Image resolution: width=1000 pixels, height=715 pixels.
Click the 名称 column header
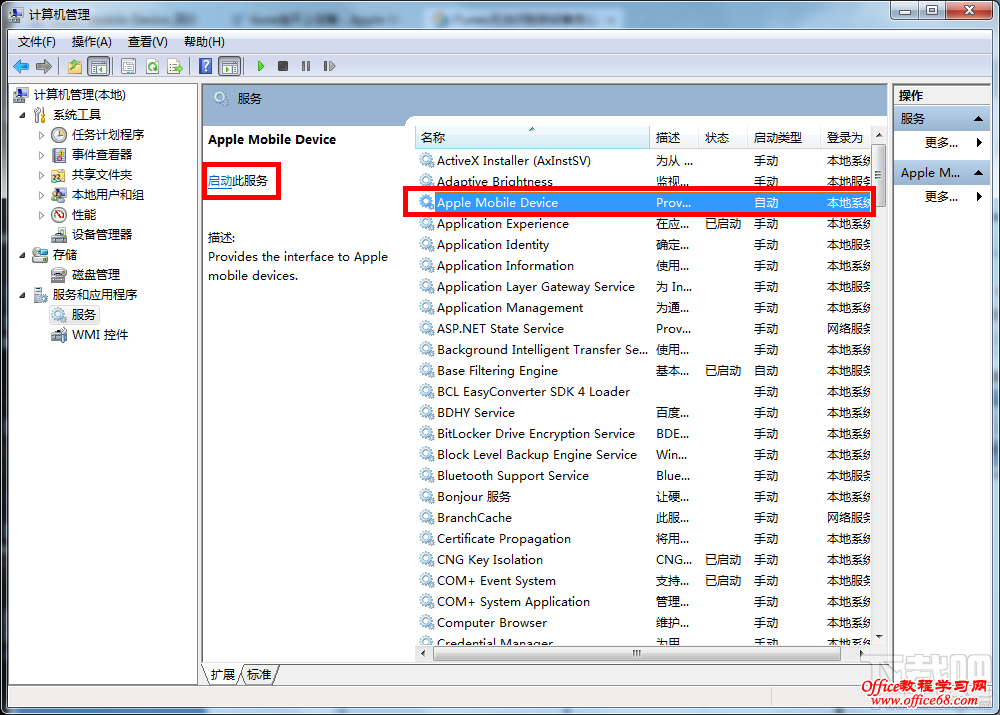[433, 138]
